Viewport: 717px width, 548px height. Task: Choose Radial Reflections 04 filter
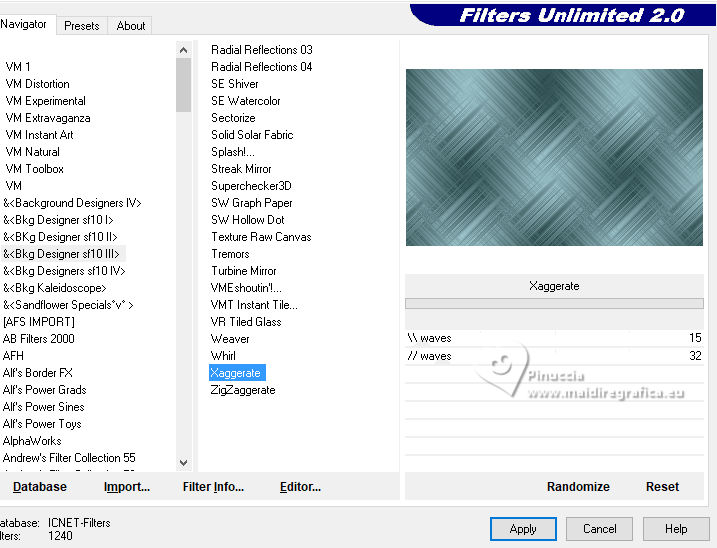click(262, 67)
